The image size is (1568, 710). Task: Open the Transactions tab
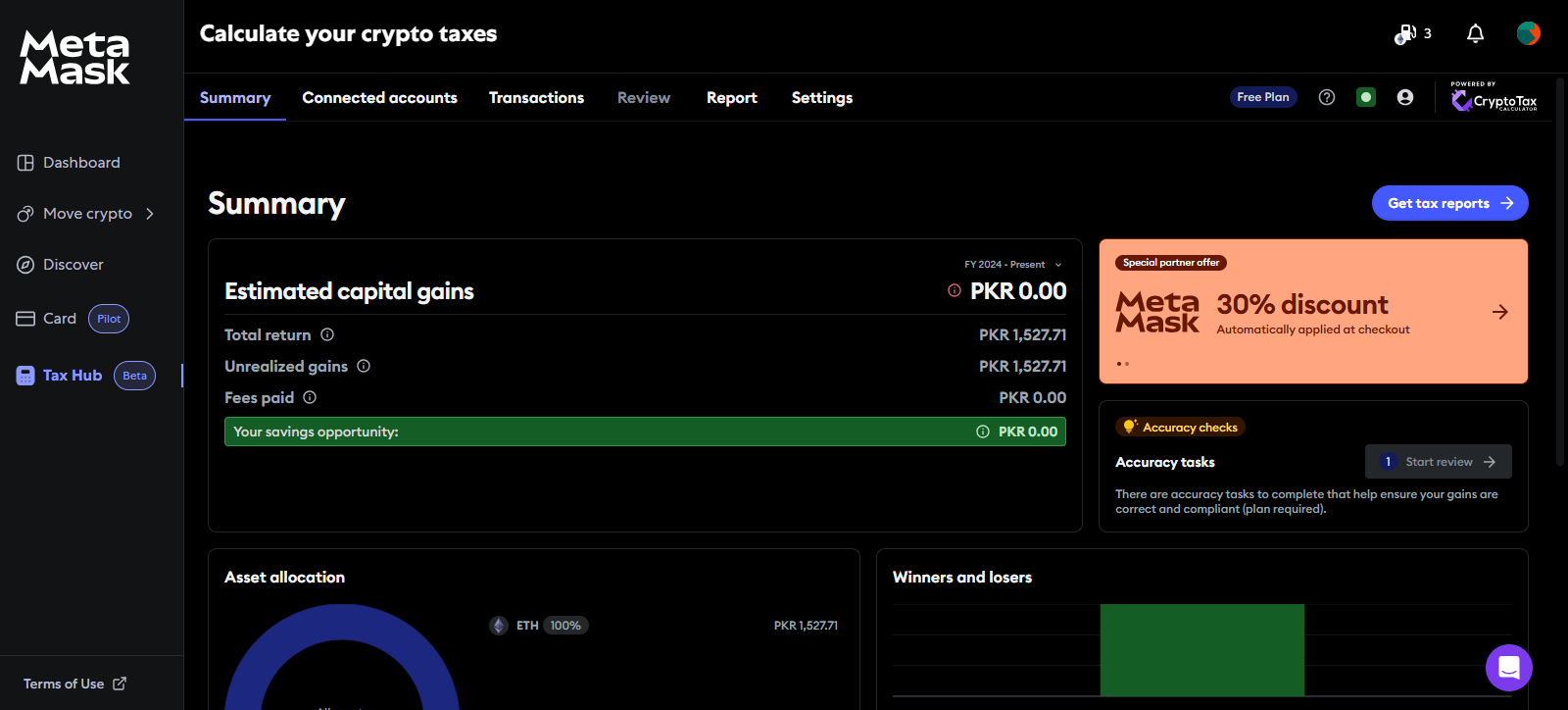click(x=536, y=97)
